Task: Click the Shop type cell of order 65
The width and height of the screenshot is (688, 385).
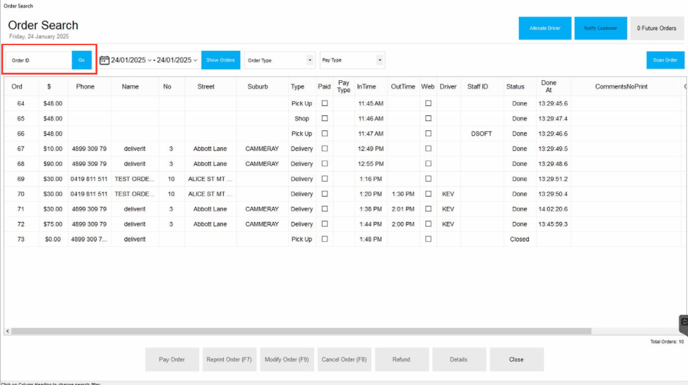Action: click(x=302, y=119)
